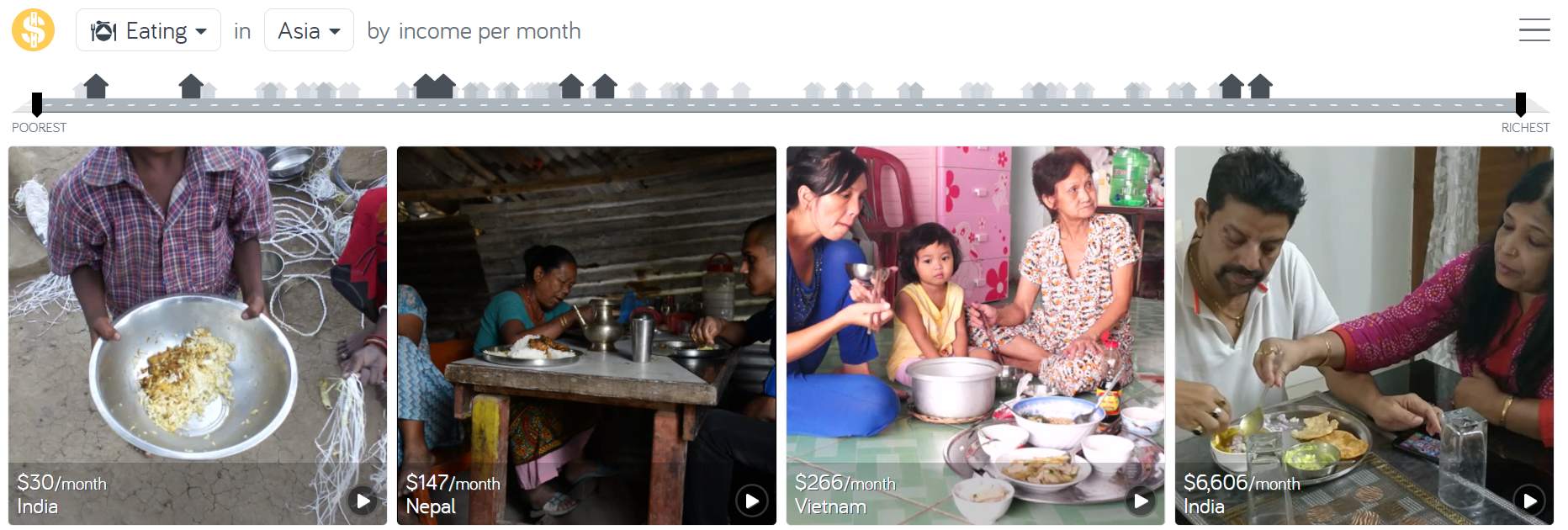Screen dimensions: 1568x530
Task: Open the richest India family photo
Action: coord(1364,336)
